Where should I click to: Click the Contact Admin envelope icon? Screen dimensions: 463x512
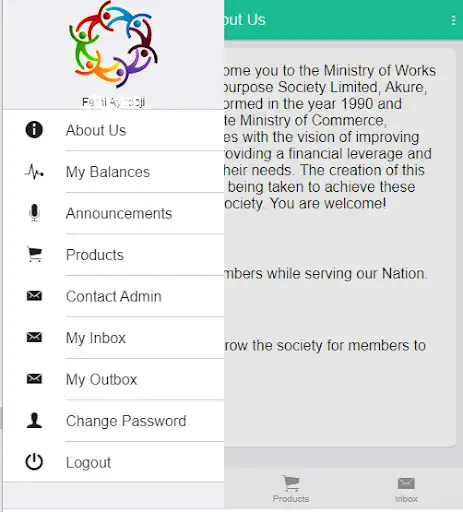(34, 296)
